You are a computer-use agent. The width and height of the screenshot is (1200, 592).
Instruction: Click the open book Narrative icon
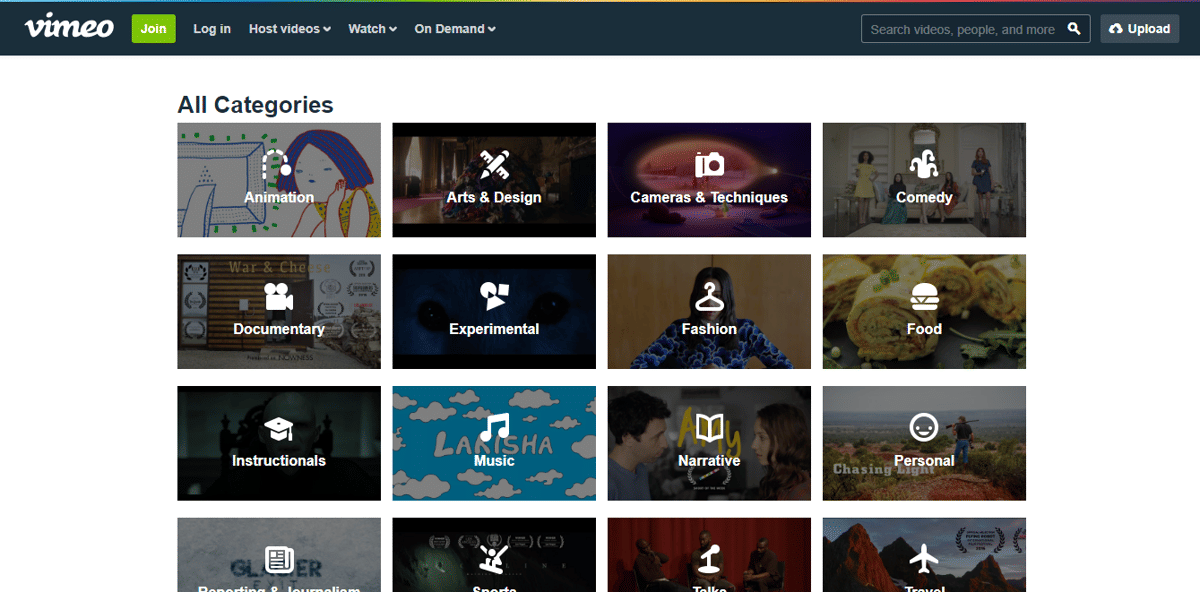709,429
